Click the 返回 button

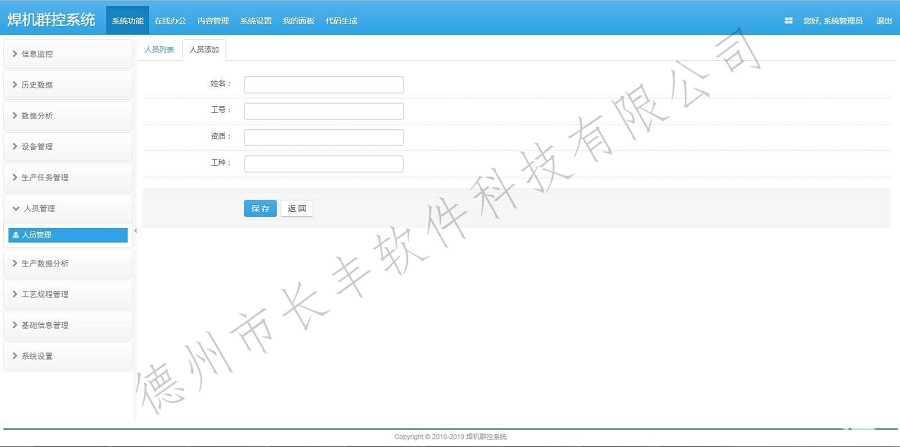pos(297,209)
